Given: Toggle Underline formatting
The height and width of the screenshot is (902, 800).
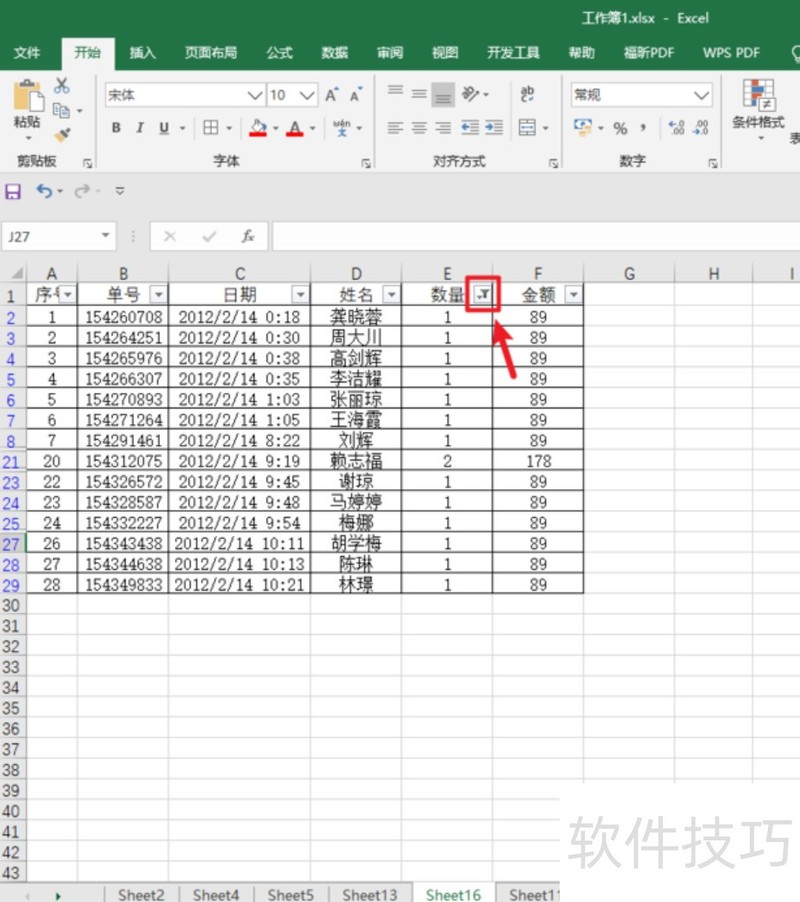Looking at the screenshot, I should click(164, 128).
